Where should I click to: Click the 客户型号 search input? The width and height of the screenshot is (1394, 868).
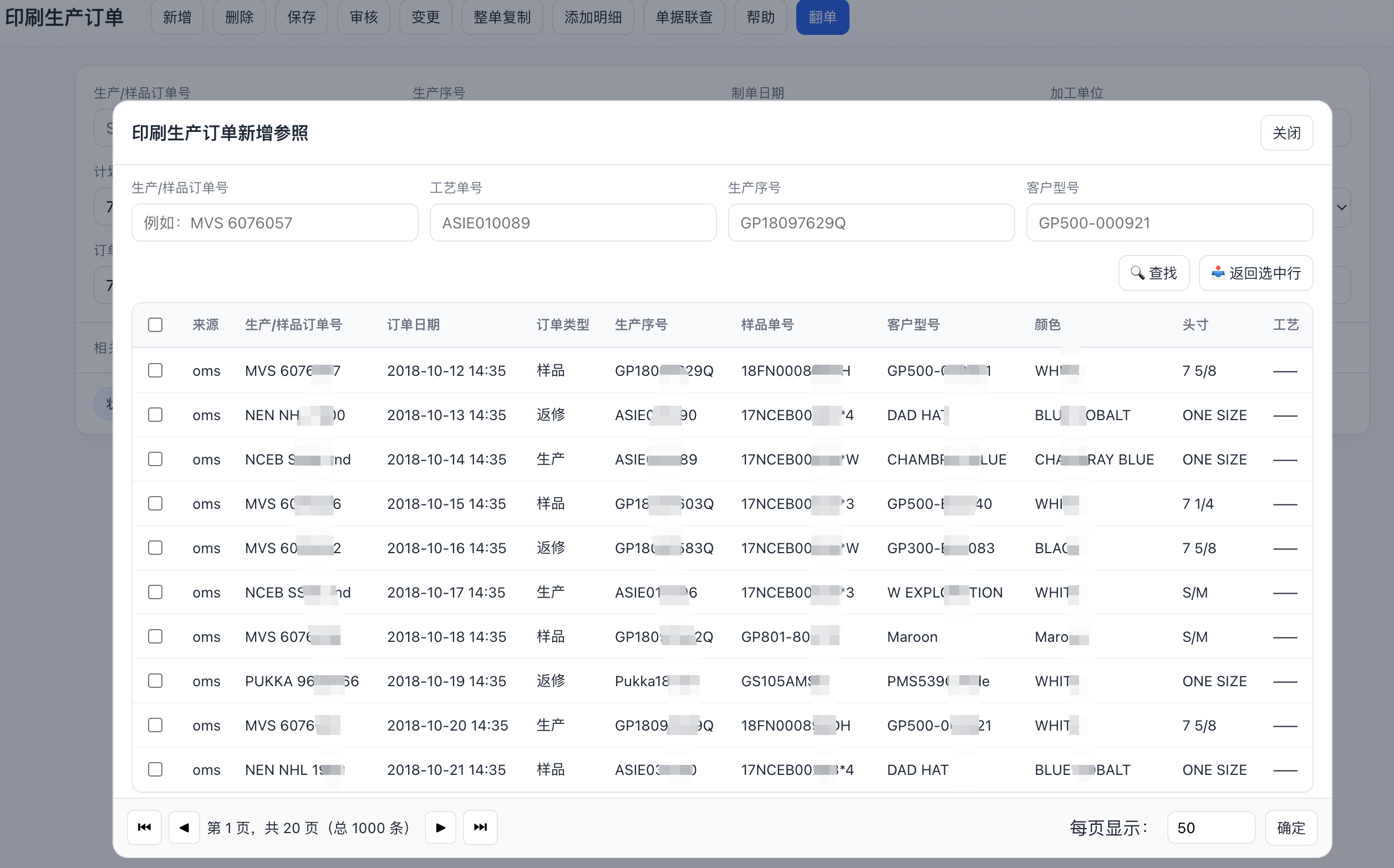pos(1169,223)
